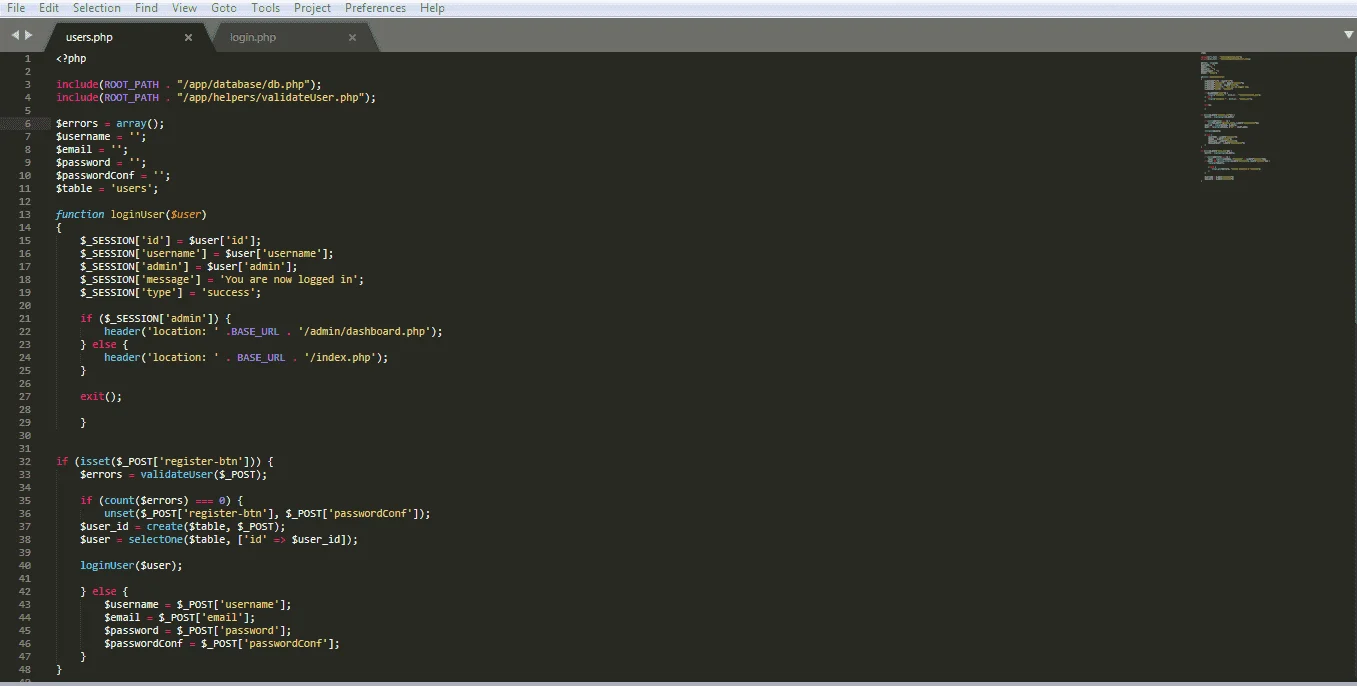Click the $password = $_POST['password'] line
This screenshot has width=1357, height=686.
tap(197, 631)
